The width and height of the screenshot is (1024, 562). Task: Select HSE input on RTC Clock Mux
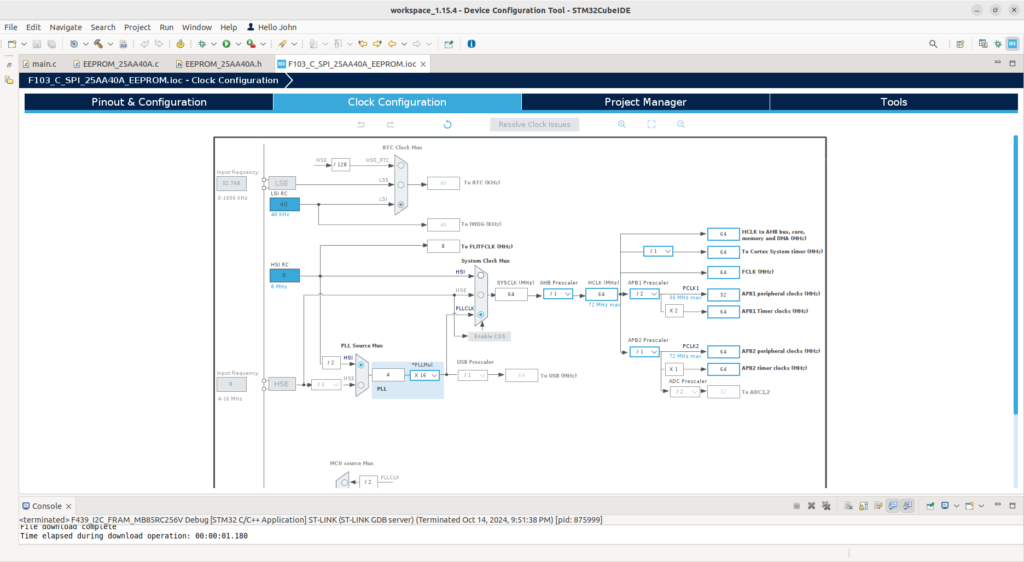[x=401, y=165]
